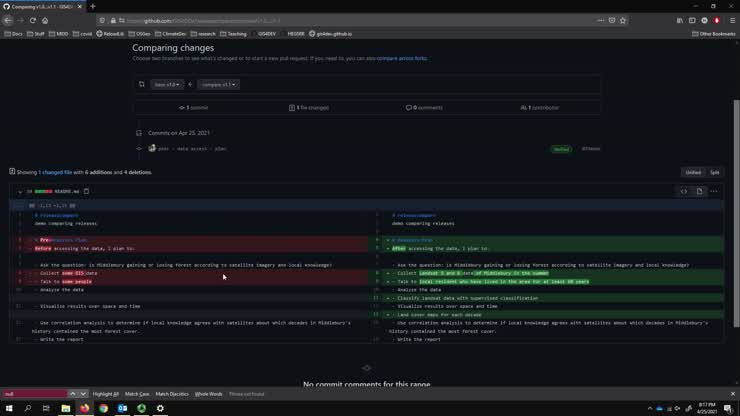
Task: Open Chrome from the taskbar
Action: coord(103,408)
